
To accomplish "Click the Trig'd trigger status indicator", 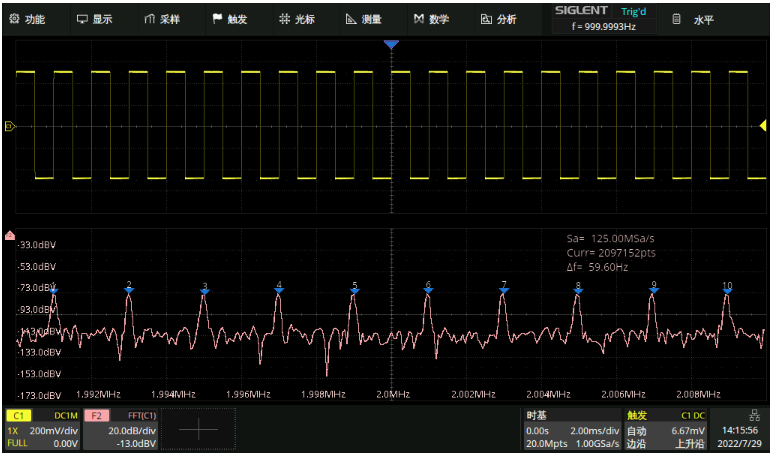I will coord(633,12).
